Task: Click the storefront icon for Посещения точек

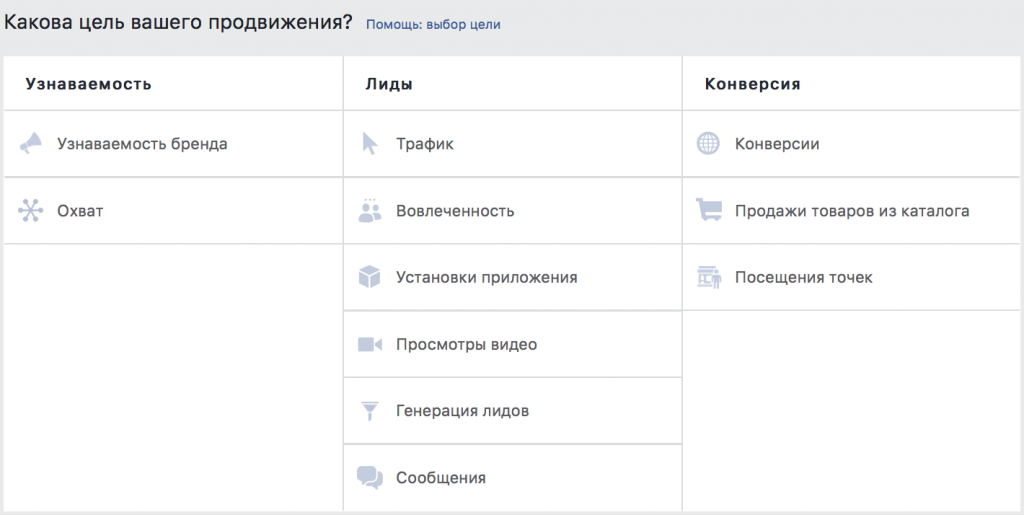Action: pyautogui.click(x=709, y=277)
